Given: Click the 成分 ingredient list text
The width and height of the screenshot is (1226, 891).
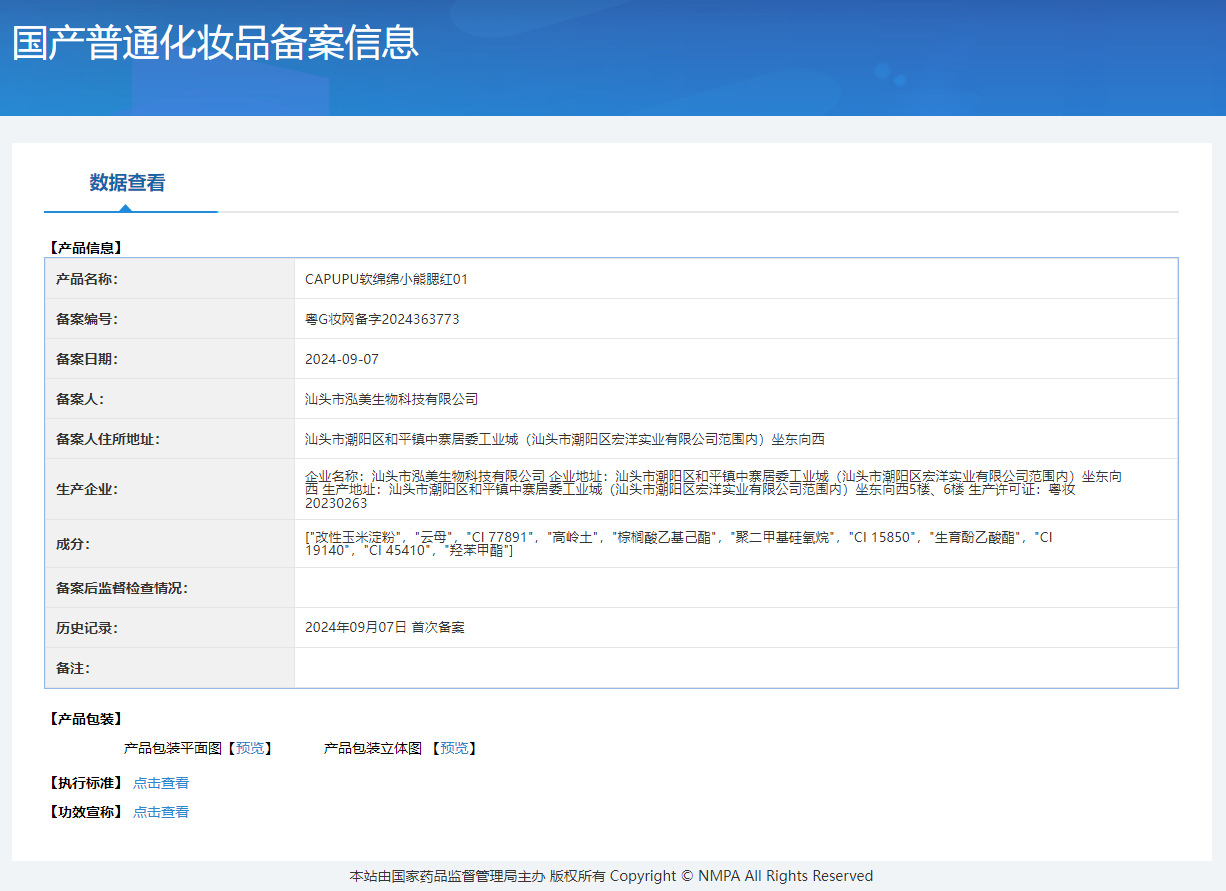Looking at the screenshot, I should pos(679,544).
